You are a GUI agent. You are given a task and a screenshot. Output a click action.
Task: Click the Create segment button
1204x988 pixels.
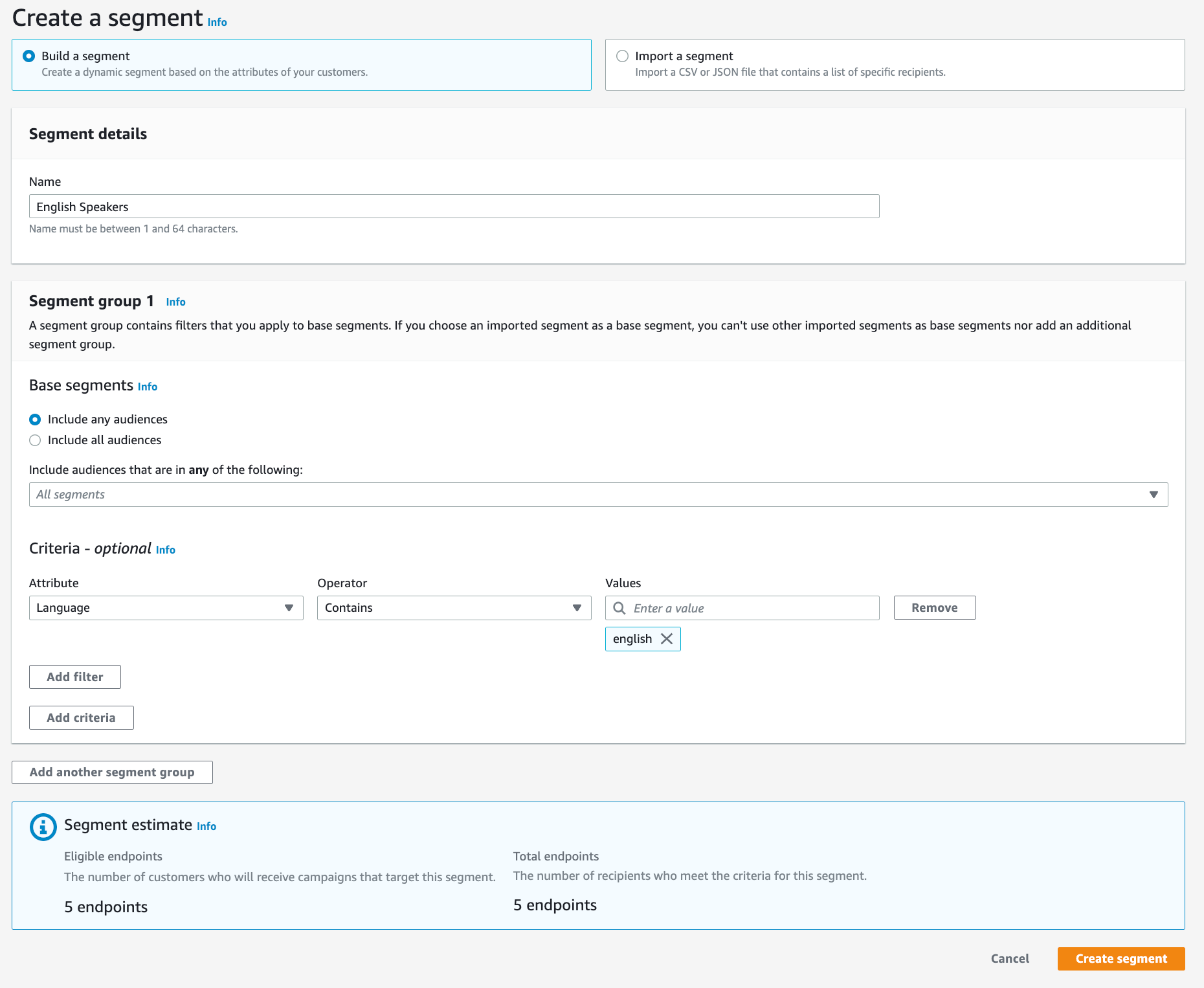pyautogui.click(x=1120, y=958)
